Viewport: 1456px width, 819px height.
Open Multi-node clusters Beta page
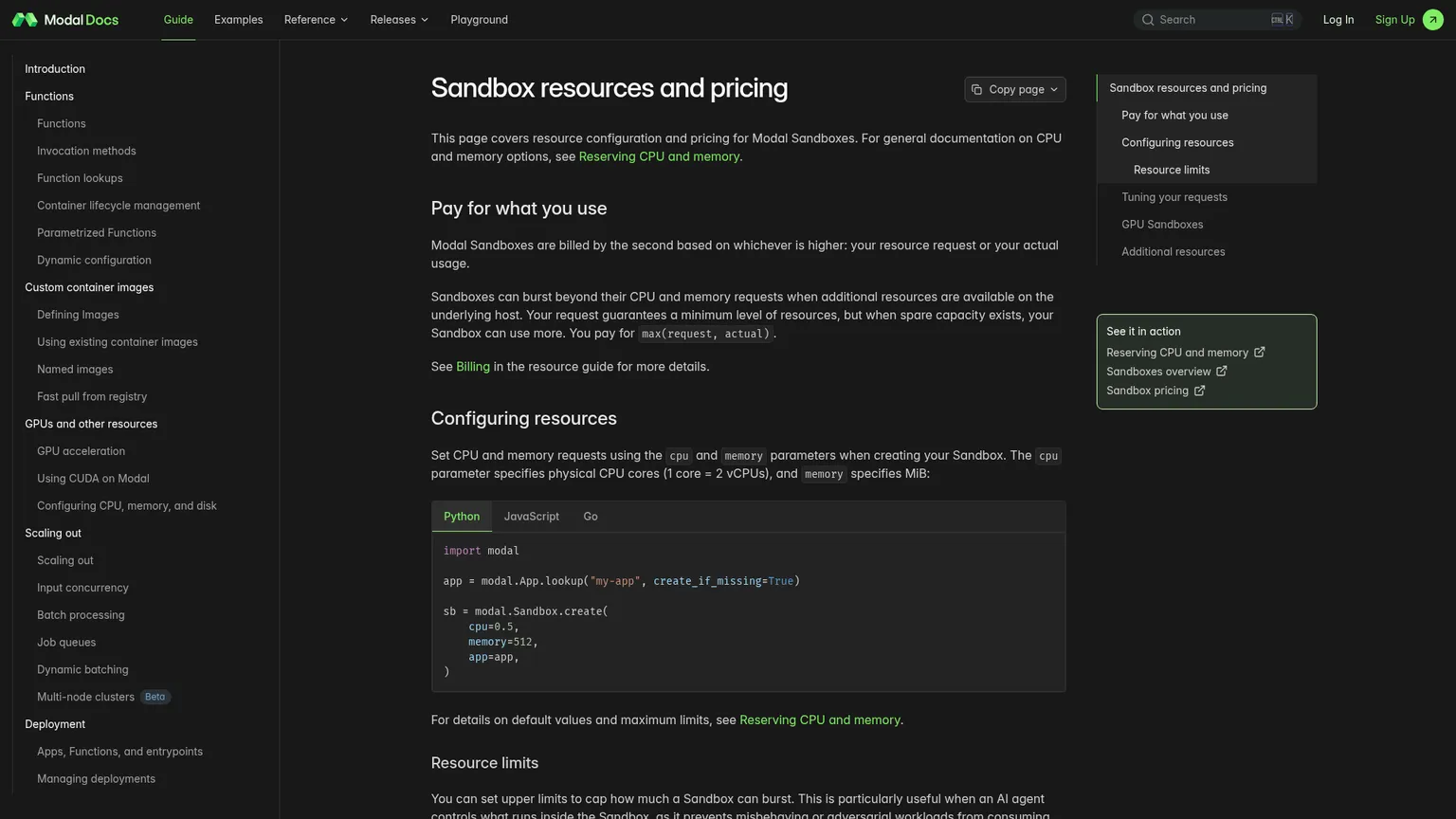coord(103,697)
